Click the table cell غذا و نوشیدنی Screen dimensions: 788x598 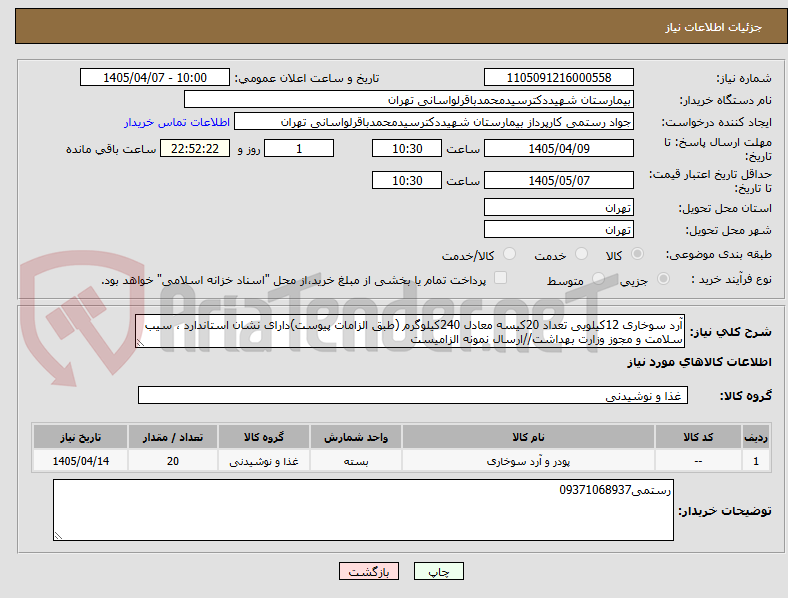coord(264,461)
